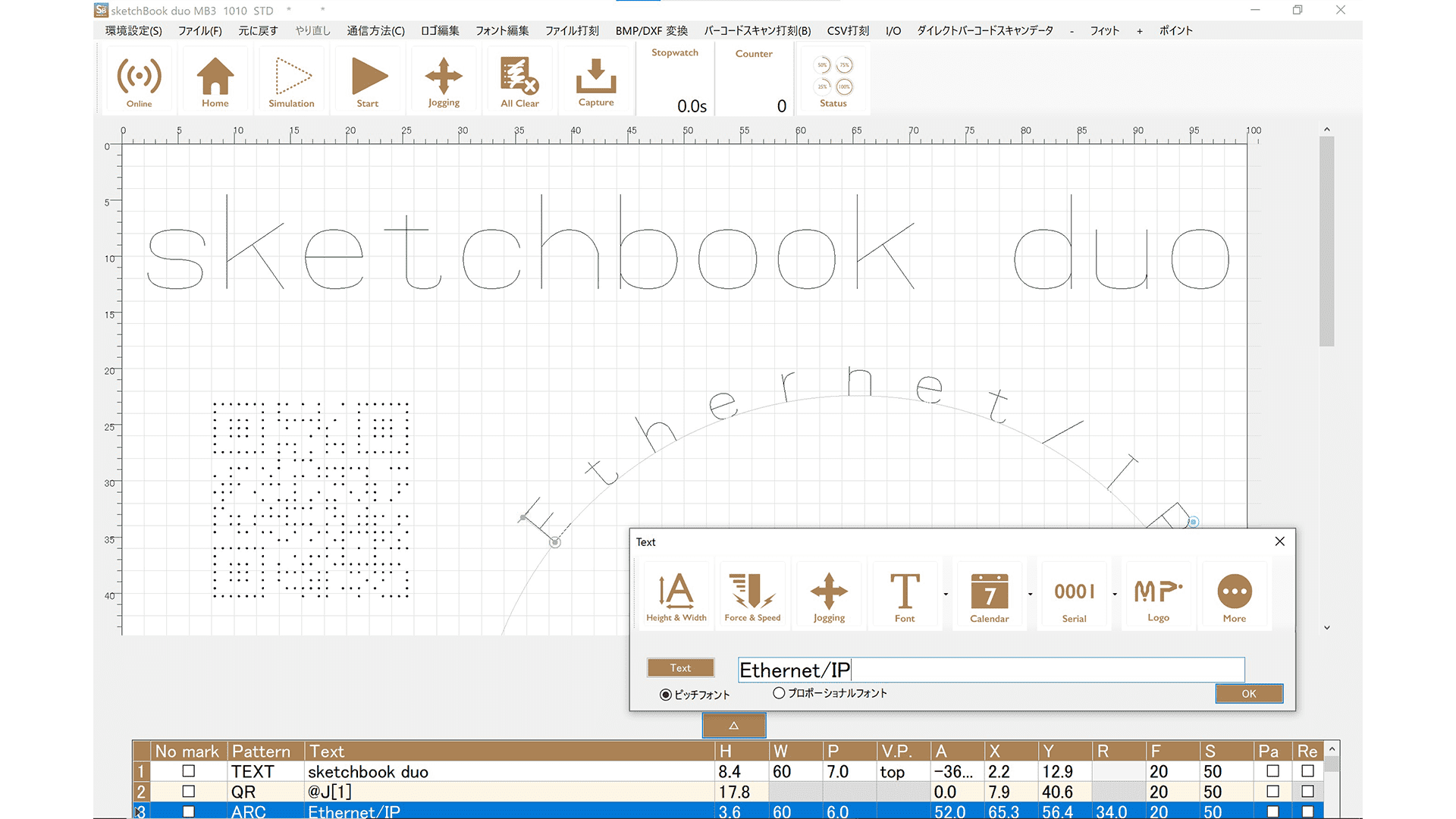1456x819 pixels.
Task: Toggle No mark checkbox for ARC row
Action: coord(189,811)
